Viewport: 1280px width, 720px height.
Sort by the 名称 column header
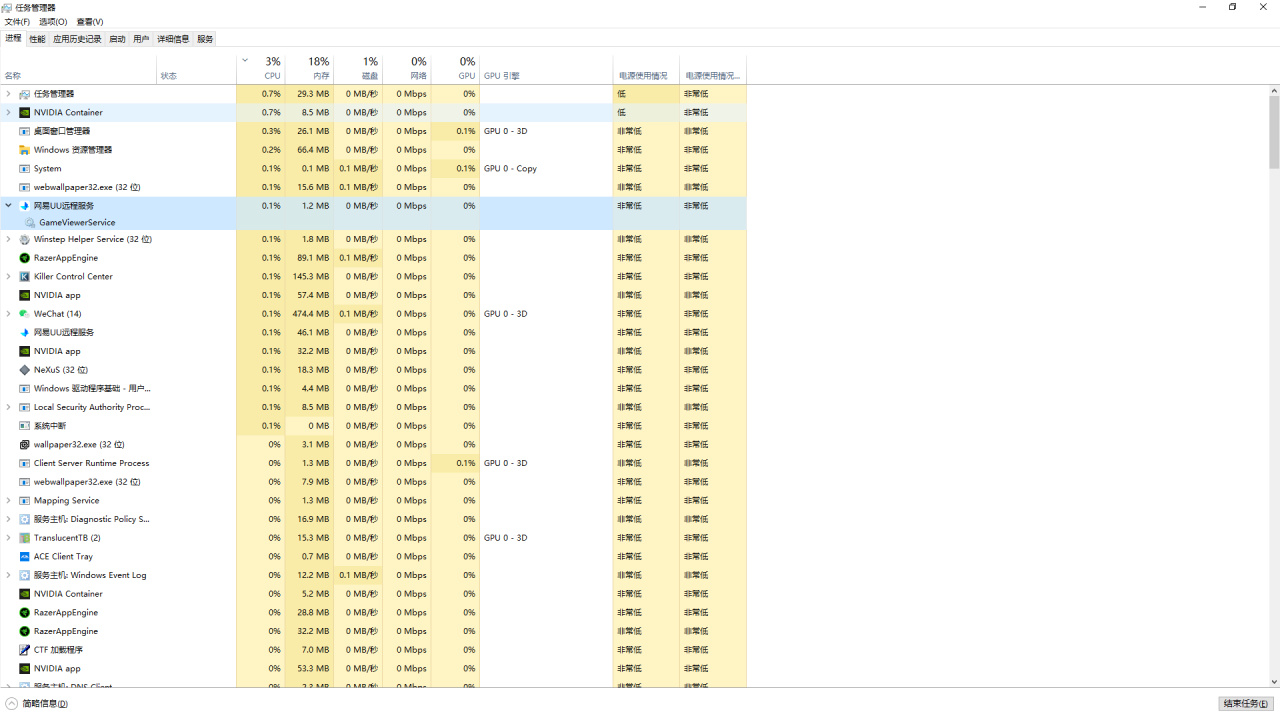point(78,69)
